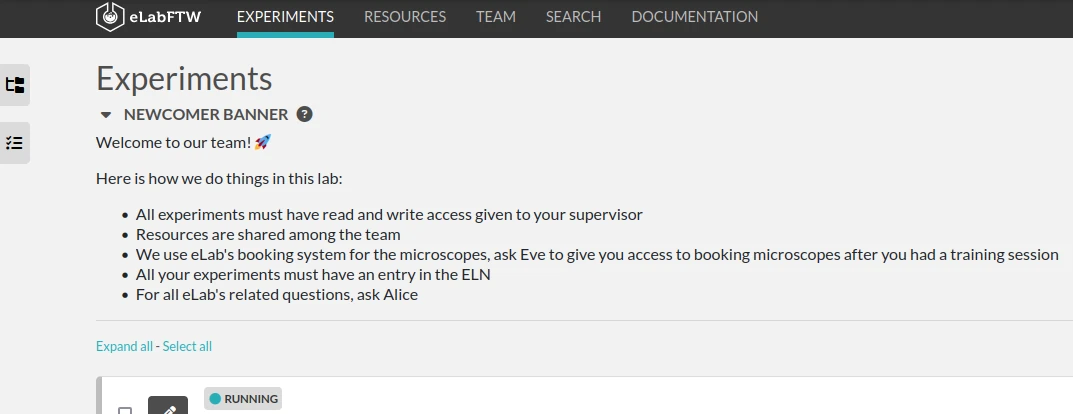Open the Documentation link in navbar
Viewport: 1073px width, 414px height.
point(695,17)
